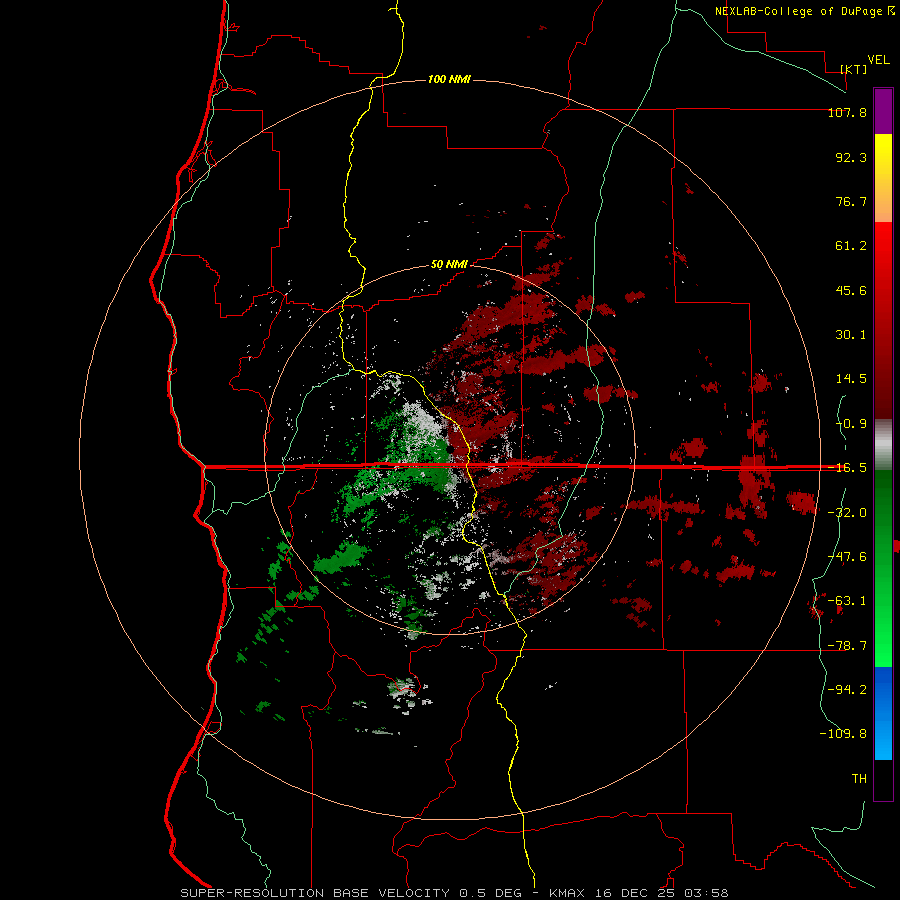Click the -94.2 velocity scale value

pos(847,689)
